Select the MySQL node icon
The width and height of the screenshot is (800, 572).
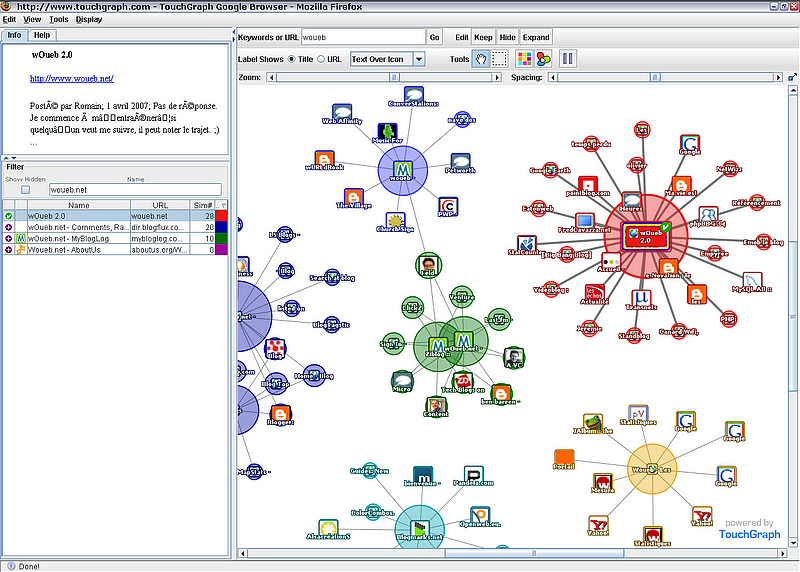click(752, 281)
